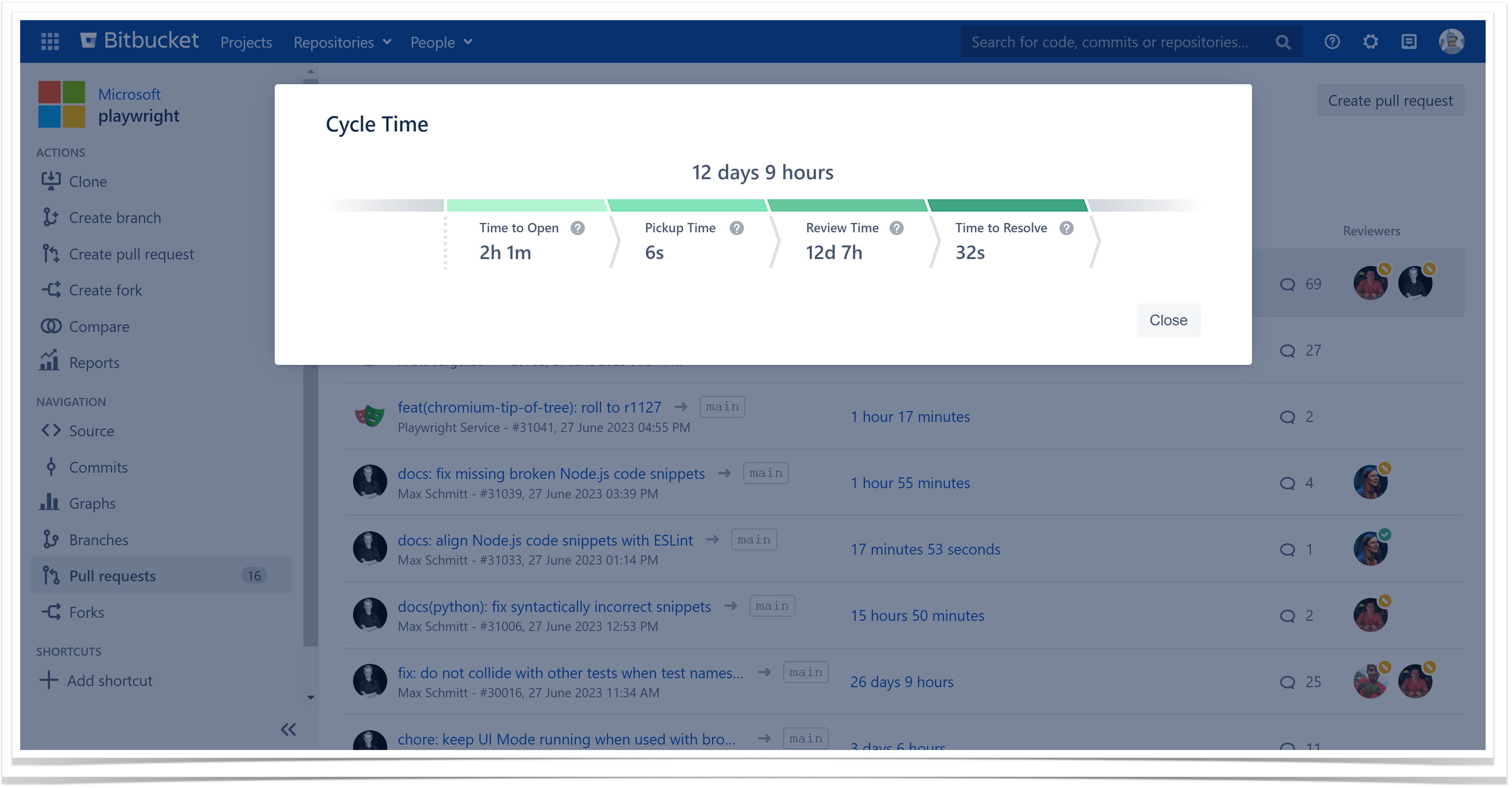Screen dimensions: 1512x788
Task: Collapse the sidebar with double chevron
Action: coord(288,729)
